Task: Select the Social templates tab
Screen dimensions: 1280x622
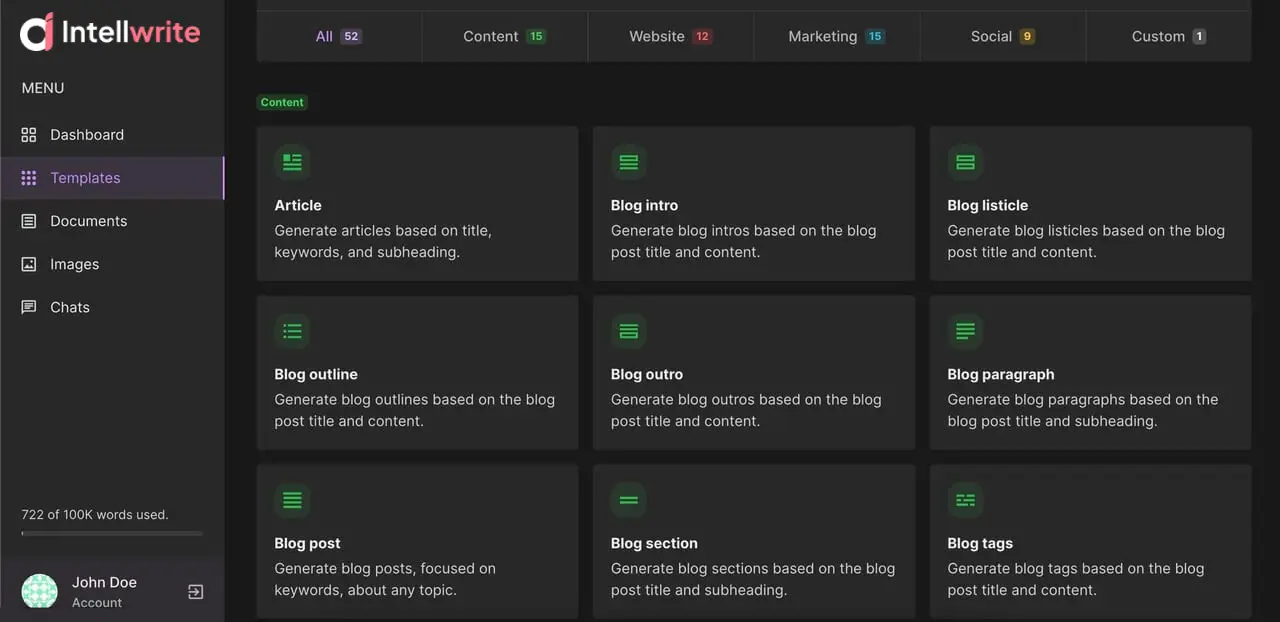Action: 1002,36
